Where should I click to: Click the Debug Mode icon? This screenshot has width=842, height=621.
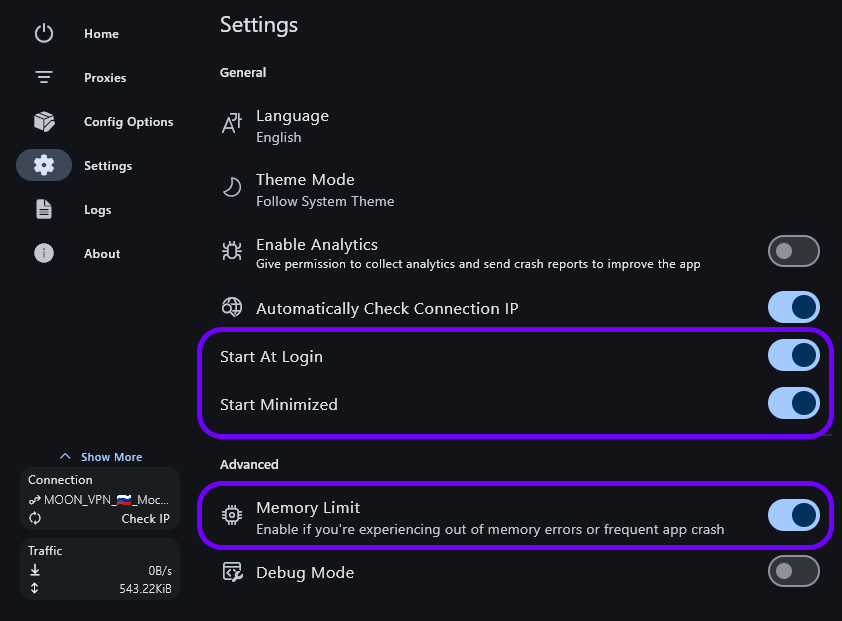click(x=232, y=572)
